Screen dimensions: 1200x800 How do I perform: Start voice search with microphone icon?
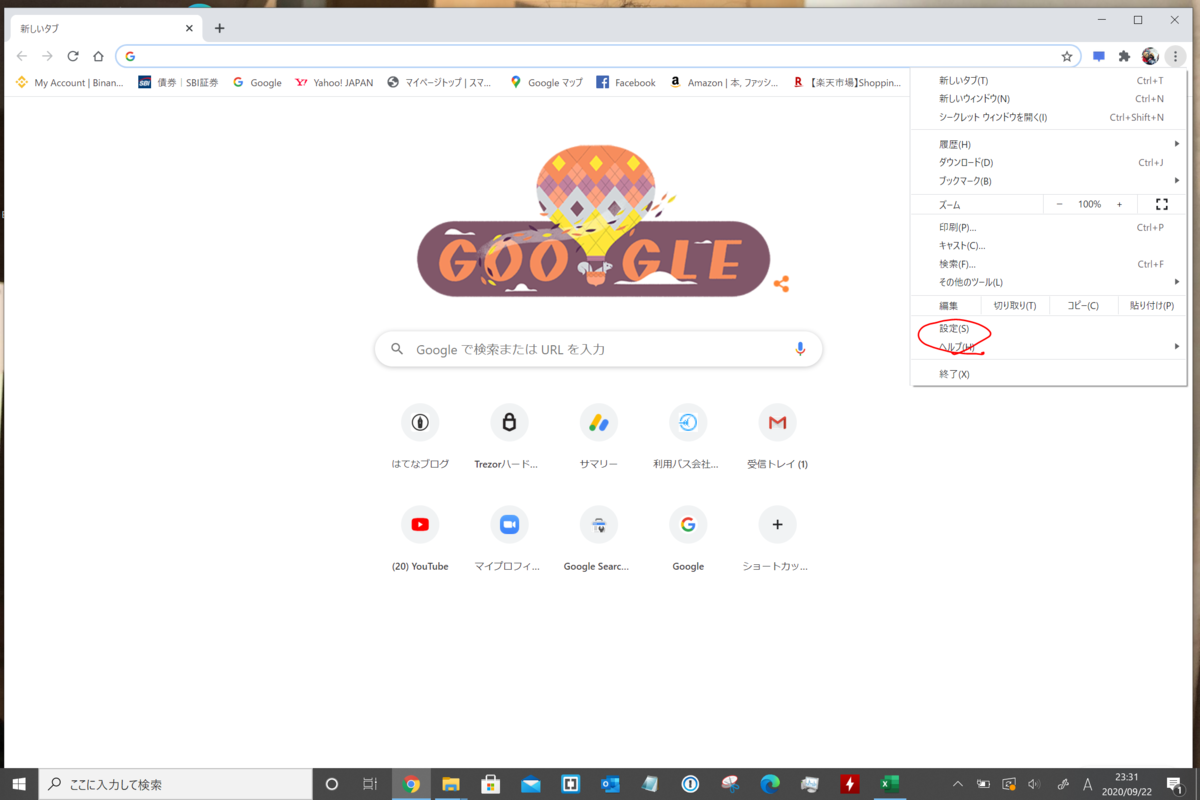click(x=800, y=349)
